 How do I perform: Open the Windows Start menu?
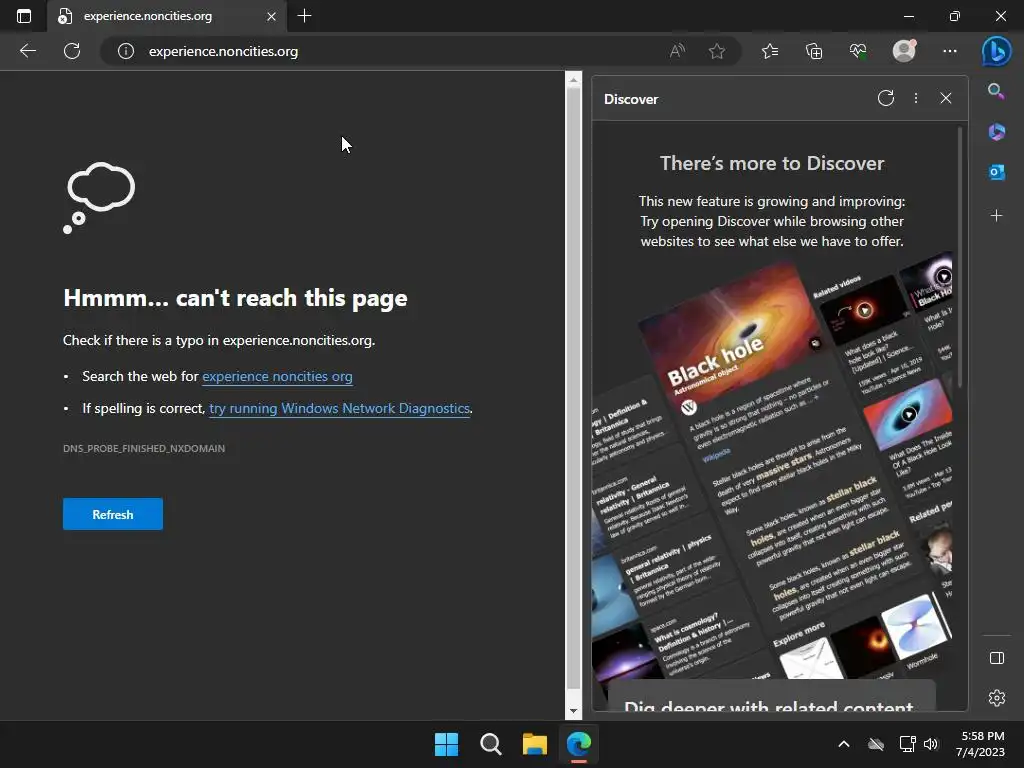447,744
